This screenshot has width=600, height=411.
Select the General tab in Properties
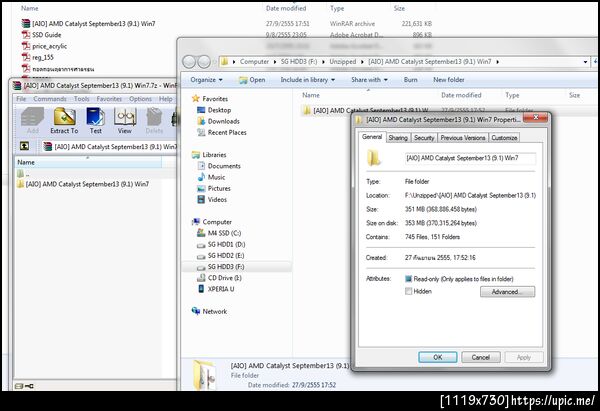[372, 137]
